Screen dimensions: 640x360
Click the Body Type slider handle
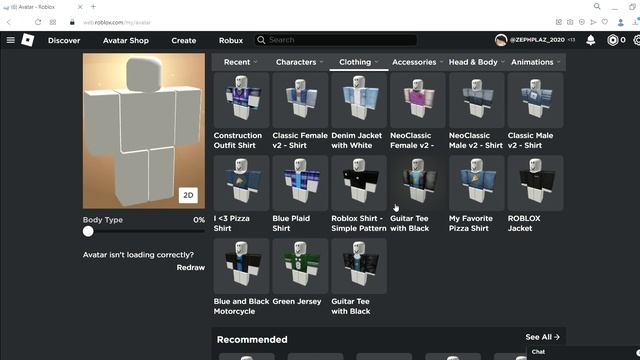click(x=88, y=231)
